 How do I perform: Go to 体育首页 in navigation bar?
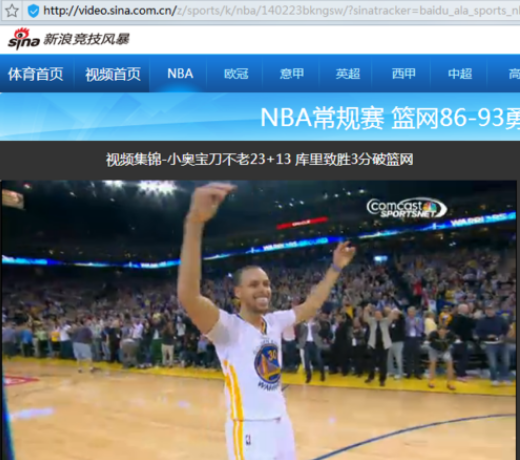pyautogui.click(x=36, y=74)
